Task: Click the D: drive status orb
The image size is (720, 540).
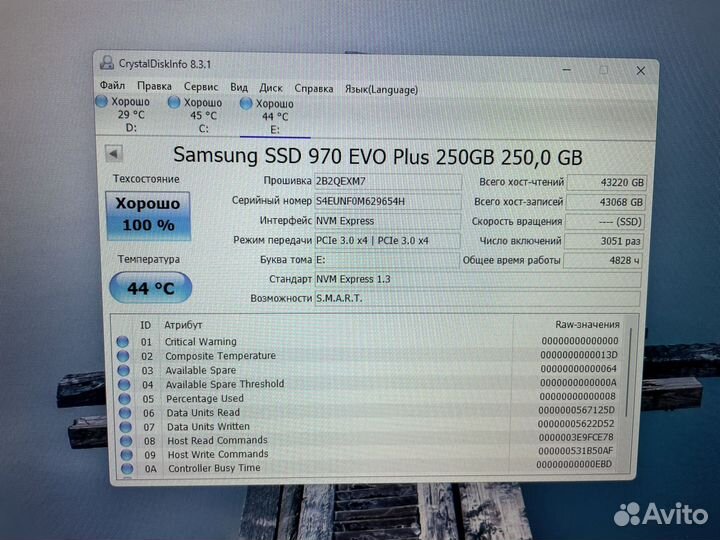Action: 101,101
